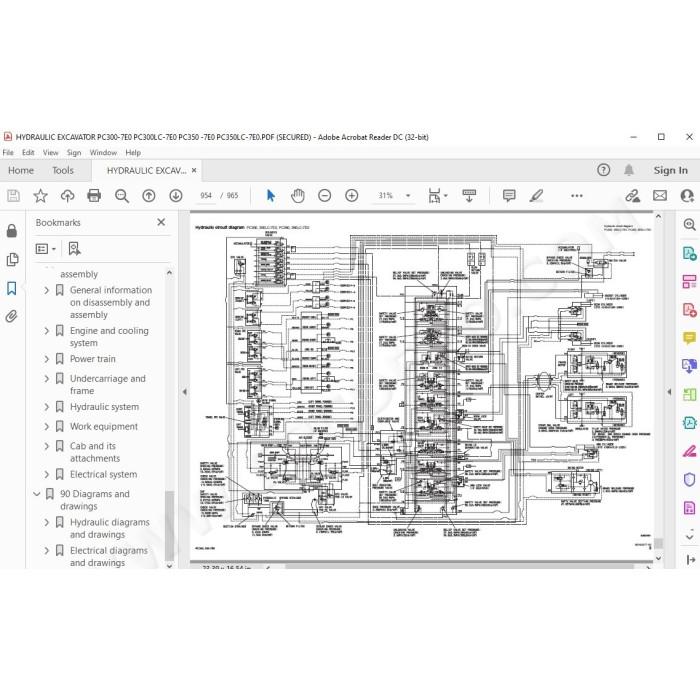Open the File menu
This screenshot has height=700, width=700.
point(8,153)
